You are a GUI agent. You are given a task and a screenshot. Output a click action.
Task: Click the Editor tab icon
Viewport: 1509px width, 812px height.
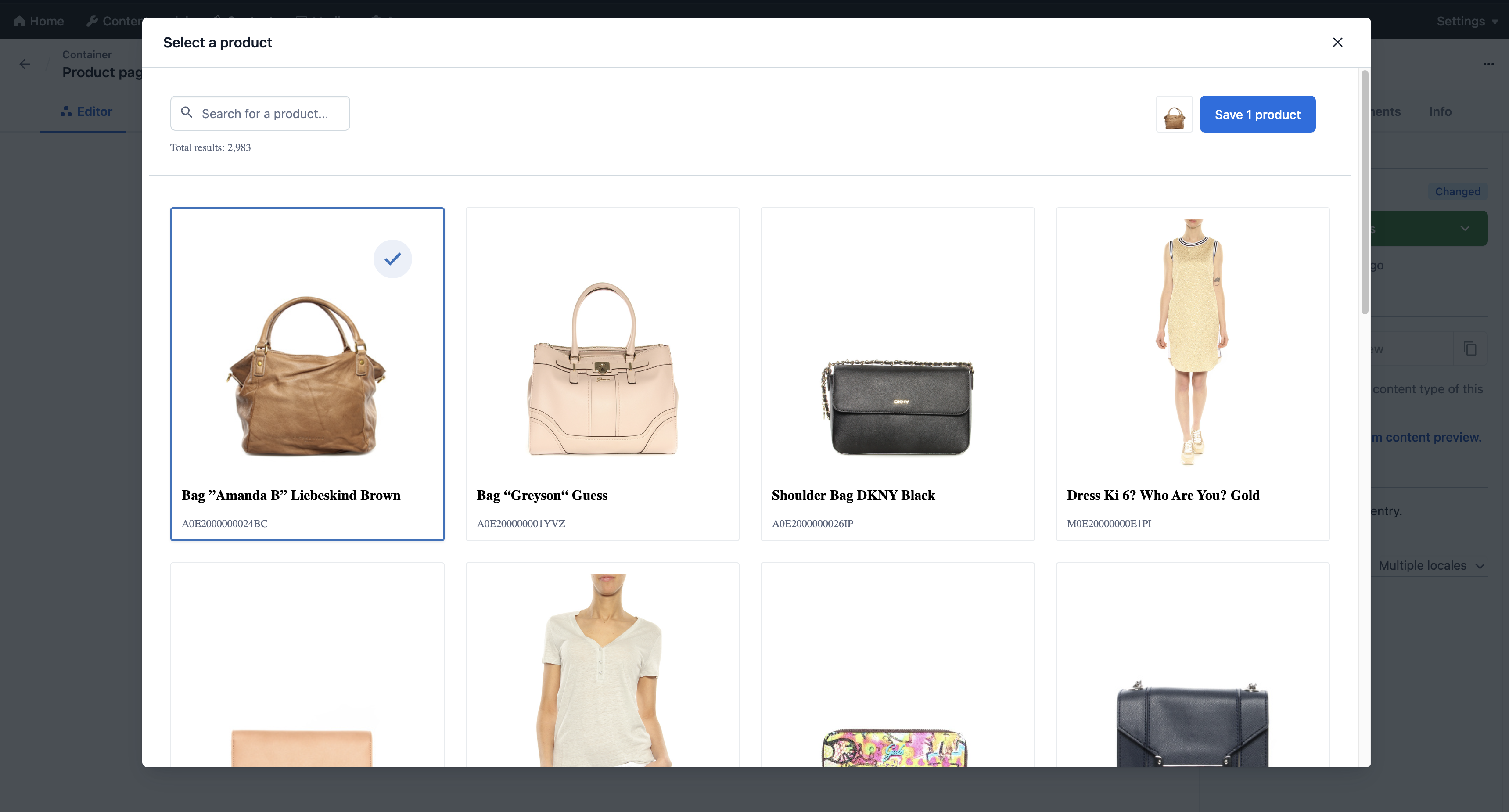click(x=65, y=111)
